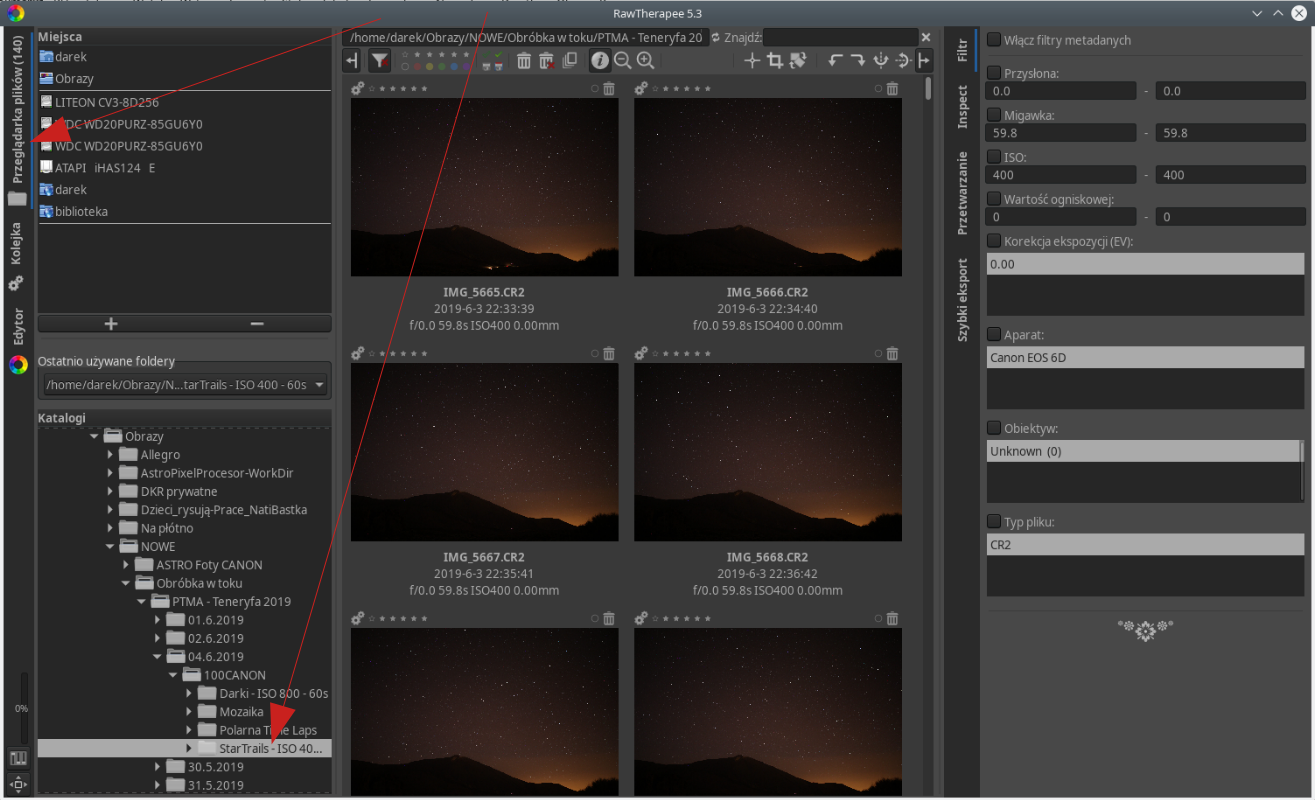Show only unedited images filter icon
The width and height of the screenshot is (1315, 800).
486,53
